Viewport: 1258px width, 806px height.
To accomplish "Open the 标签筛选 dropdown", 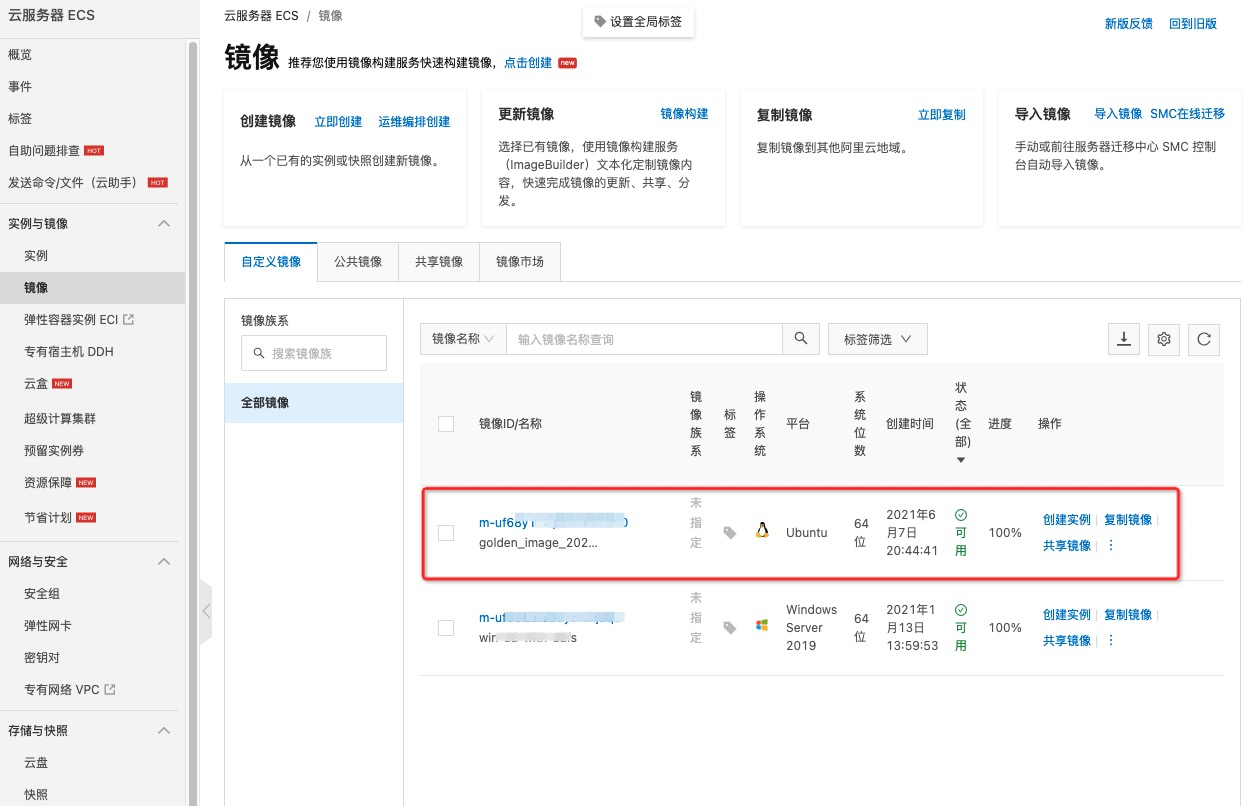I will pos(878,339).
